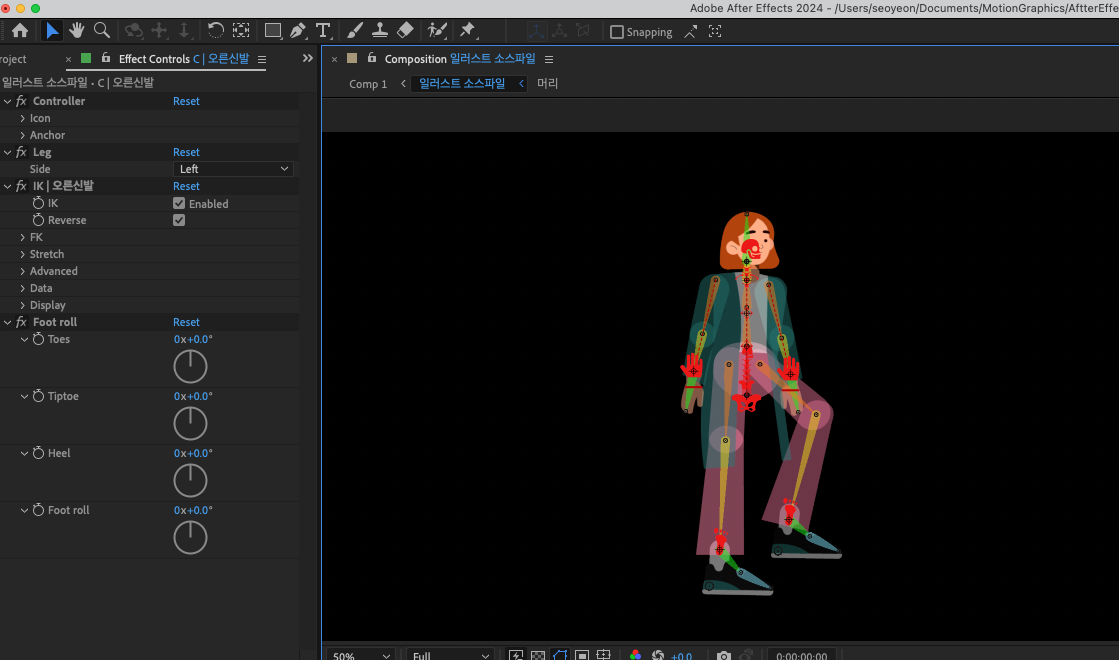Click the Heel angle dial
Viewport: 1119px width, 660px height.
point(190,481)
